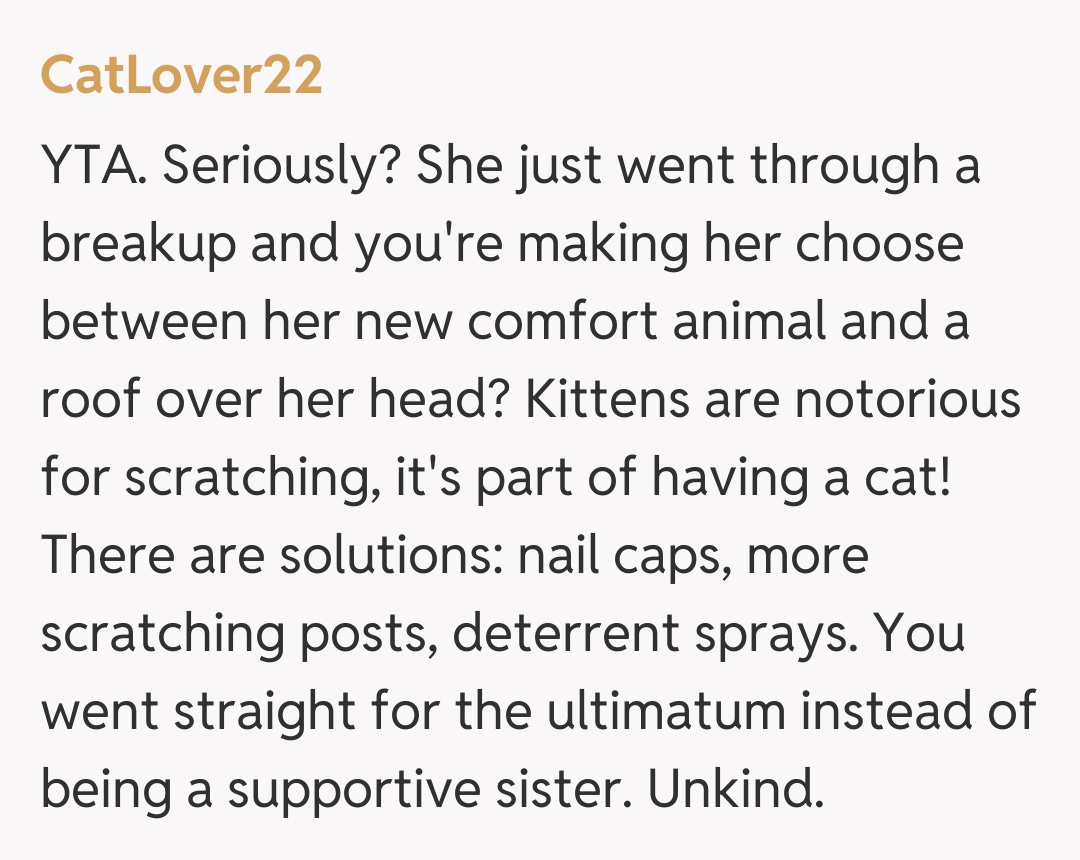1080x860 pixels.
Task: Click the word 'Seriously?' in the comment
Action: click(279, 167)
